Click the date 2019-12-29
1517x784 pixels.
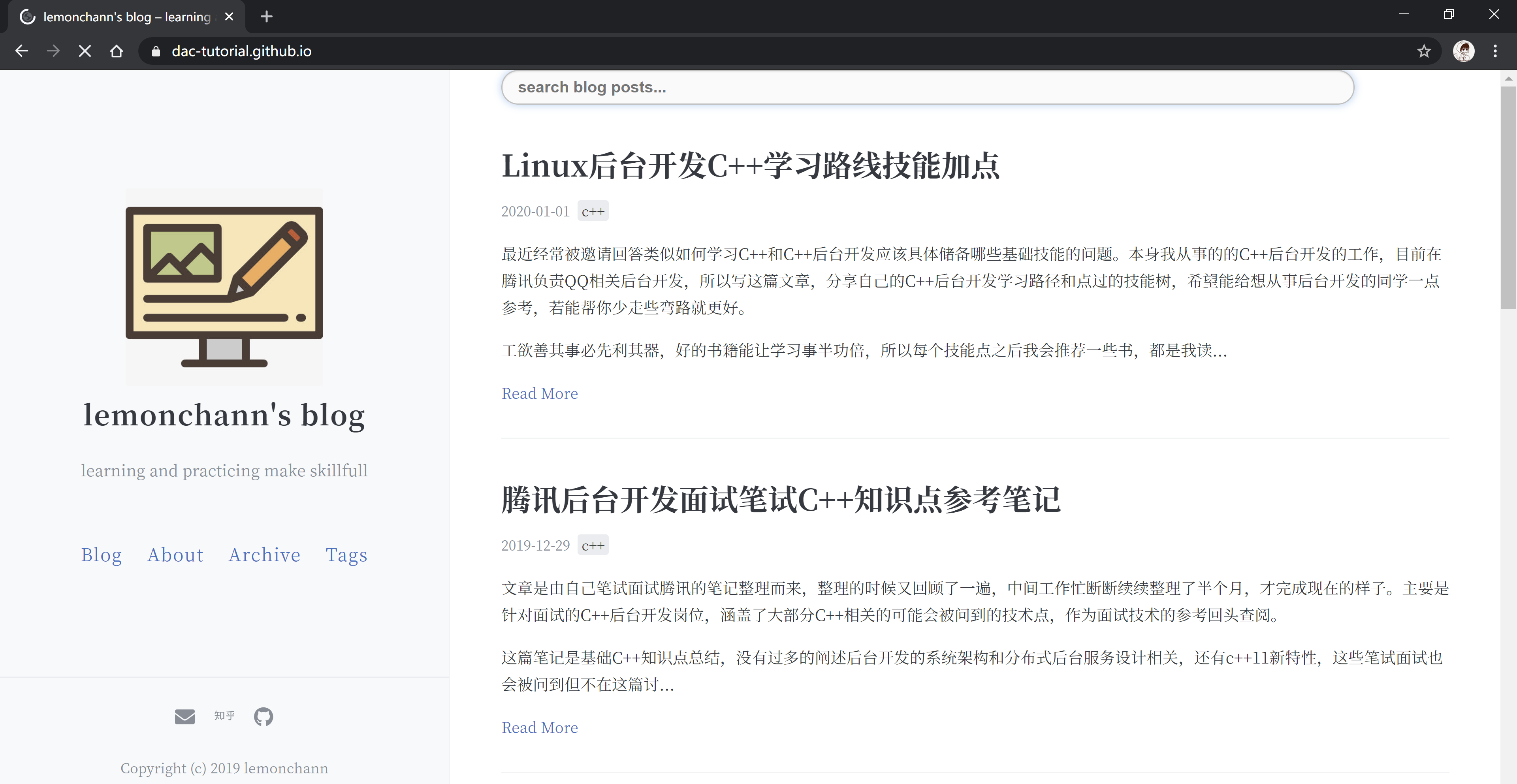535,545
